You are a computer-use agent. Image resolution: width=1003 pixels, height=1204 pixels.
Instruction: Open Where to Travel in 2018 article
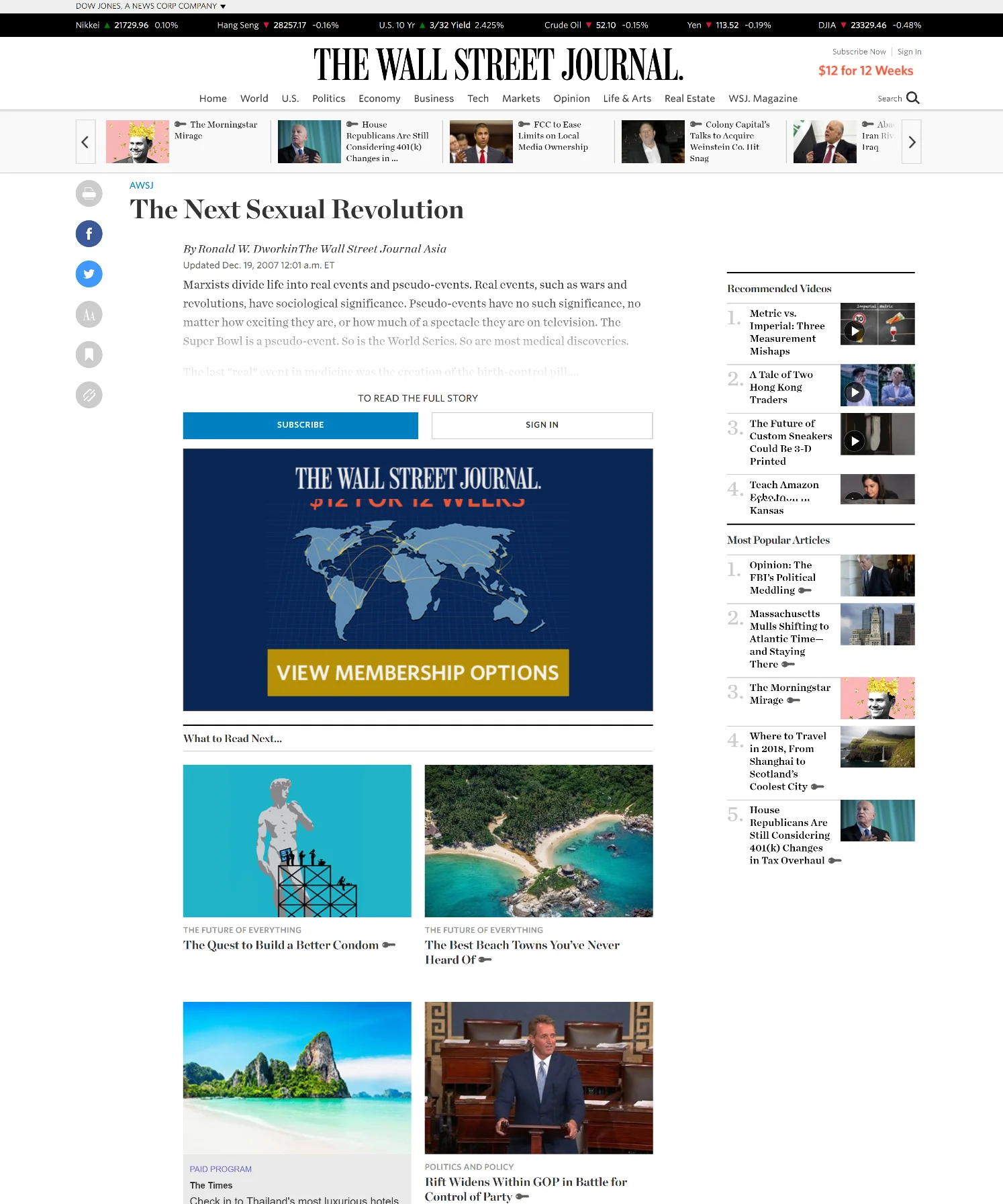click(x=788, y=761)
